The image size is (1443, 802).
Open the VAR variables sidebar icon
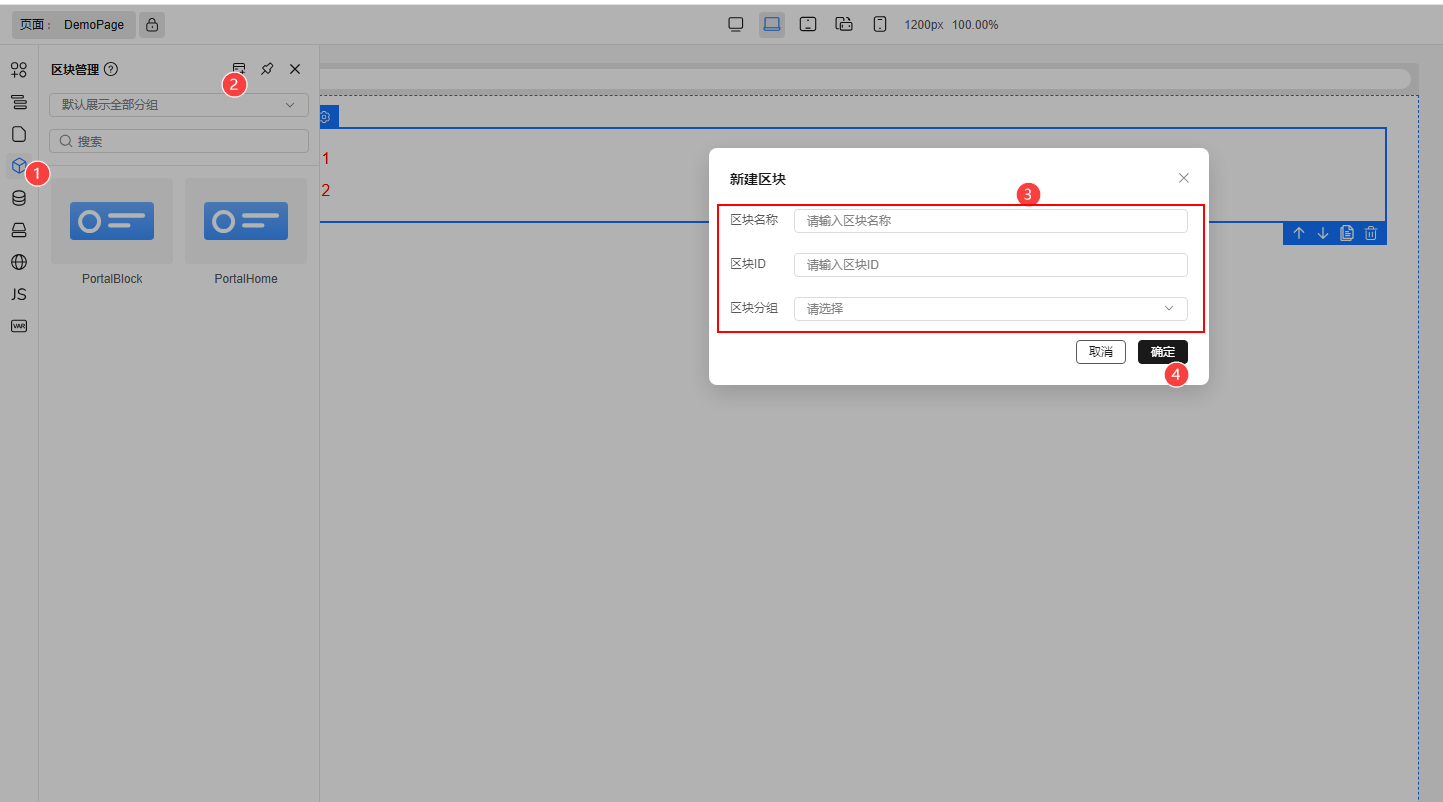[18, 326]
